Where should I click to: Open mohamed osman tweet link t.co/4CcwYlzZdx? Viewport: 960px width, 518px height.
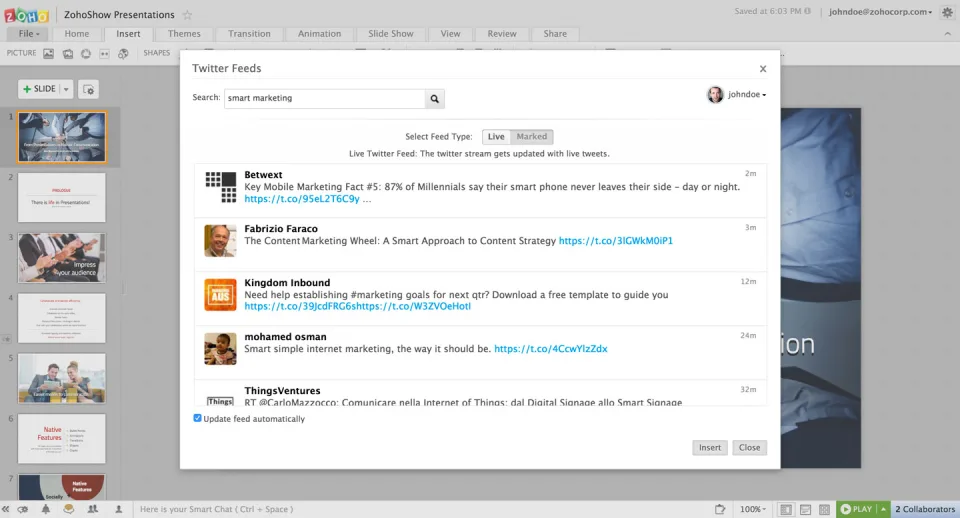tap(550, 348)
